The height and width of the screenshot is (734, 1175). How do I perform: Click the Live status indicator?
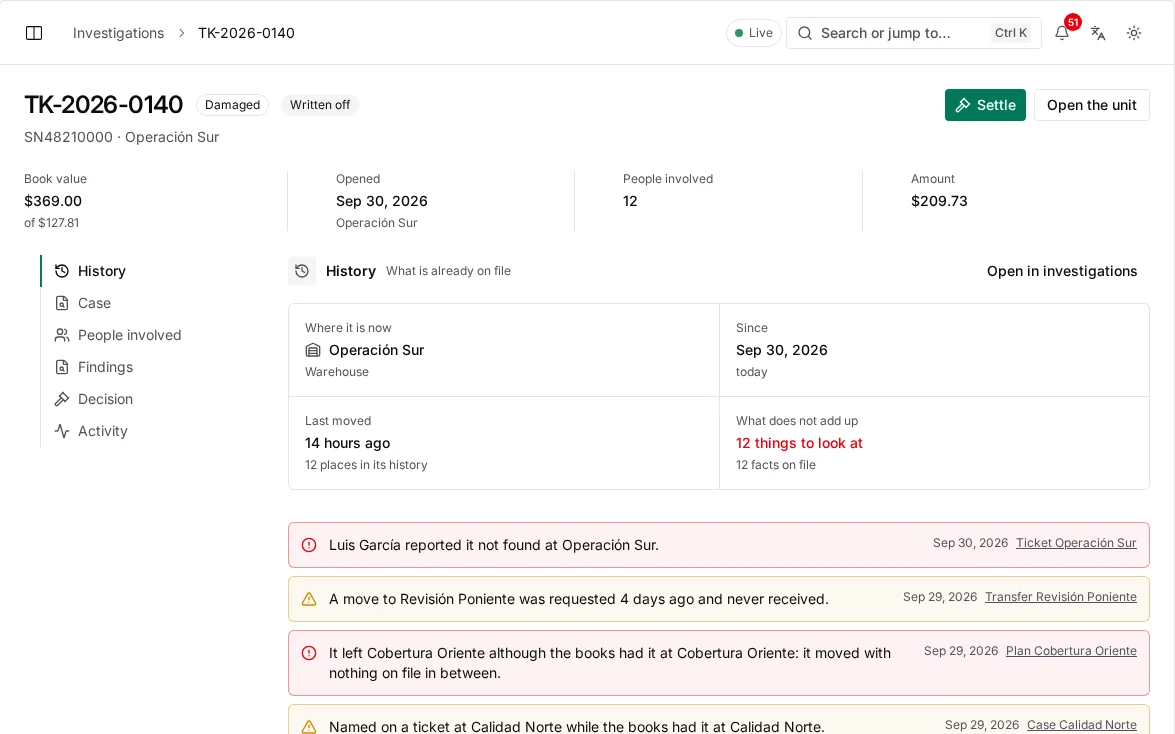pyautogui.click(x=753, y=33)
